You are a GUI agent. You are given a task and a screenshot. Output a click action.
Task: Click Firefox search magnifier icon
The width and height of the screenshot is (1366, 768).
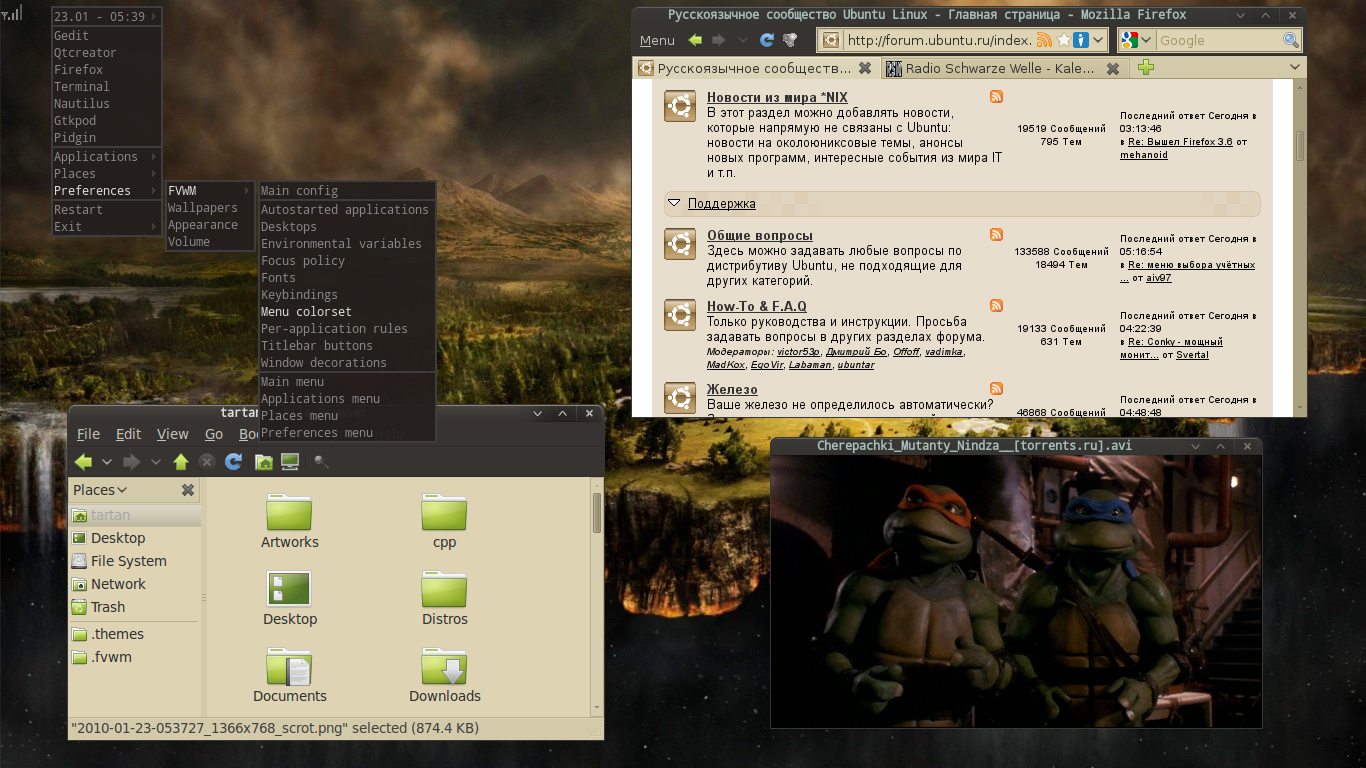pyautogui.click(x=1291, y=40)
